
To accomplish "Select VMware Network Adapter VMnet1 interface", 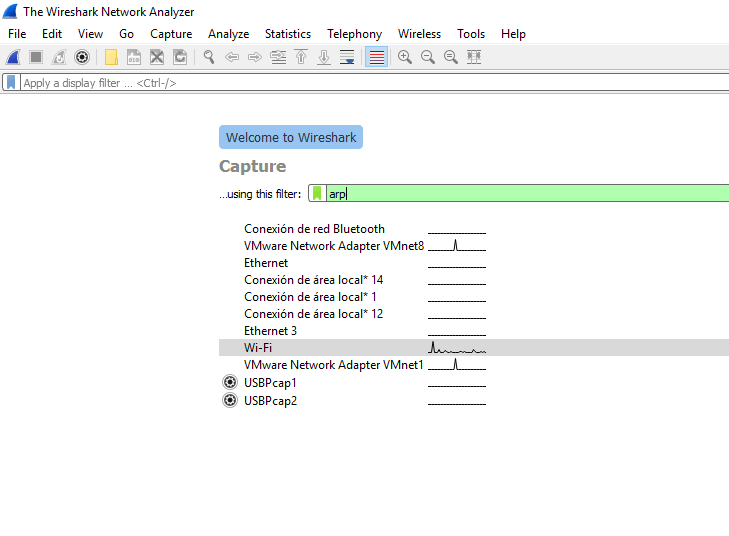I will pos(333,365).
